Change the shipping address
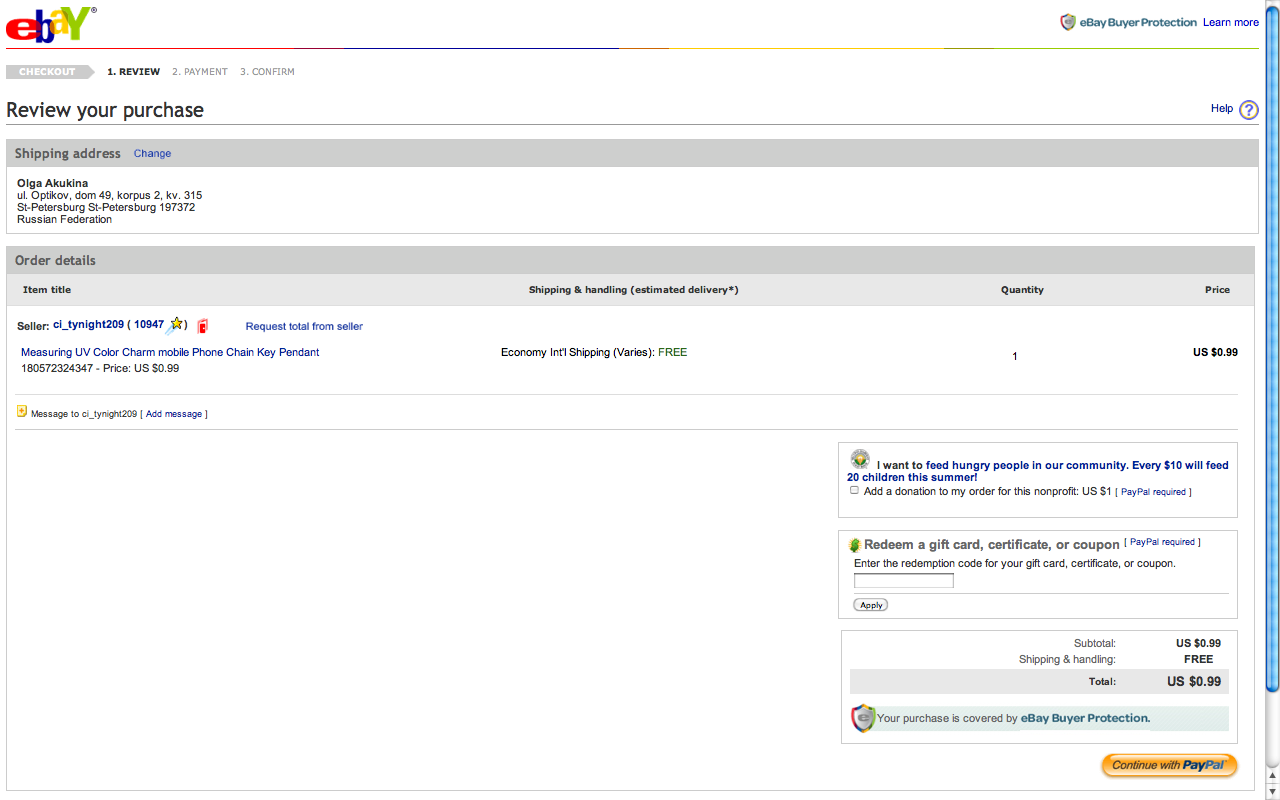This screenshot has height=800, width=1280. (152, 153)
